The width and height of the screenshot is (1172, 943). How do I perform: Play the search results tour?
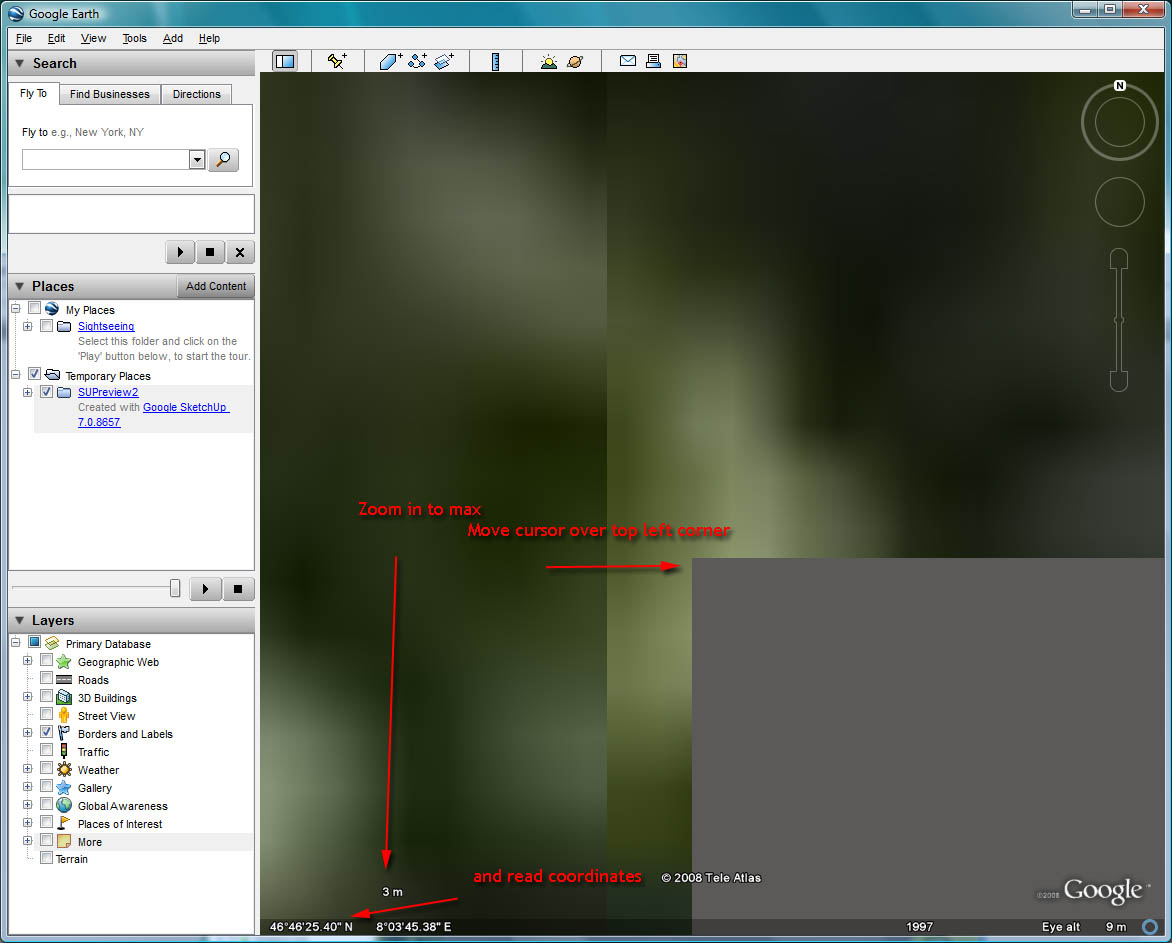click(x=180, y=253)
